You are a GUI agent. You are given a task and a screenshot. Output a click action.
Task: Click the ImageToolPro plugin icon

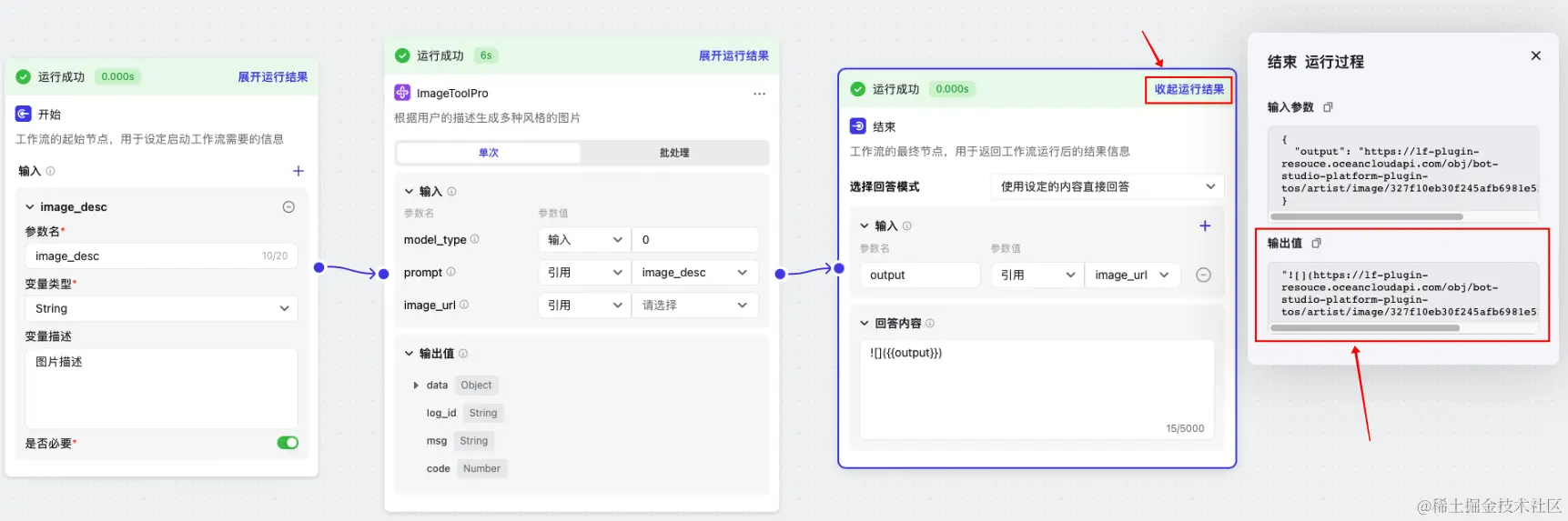pos(402,93)
